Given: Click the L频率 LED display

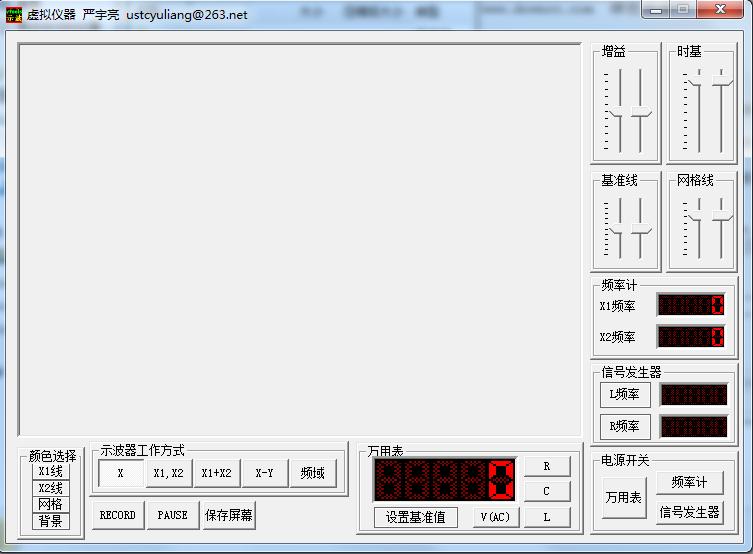Looking at the screenshot, I should 694,395.
